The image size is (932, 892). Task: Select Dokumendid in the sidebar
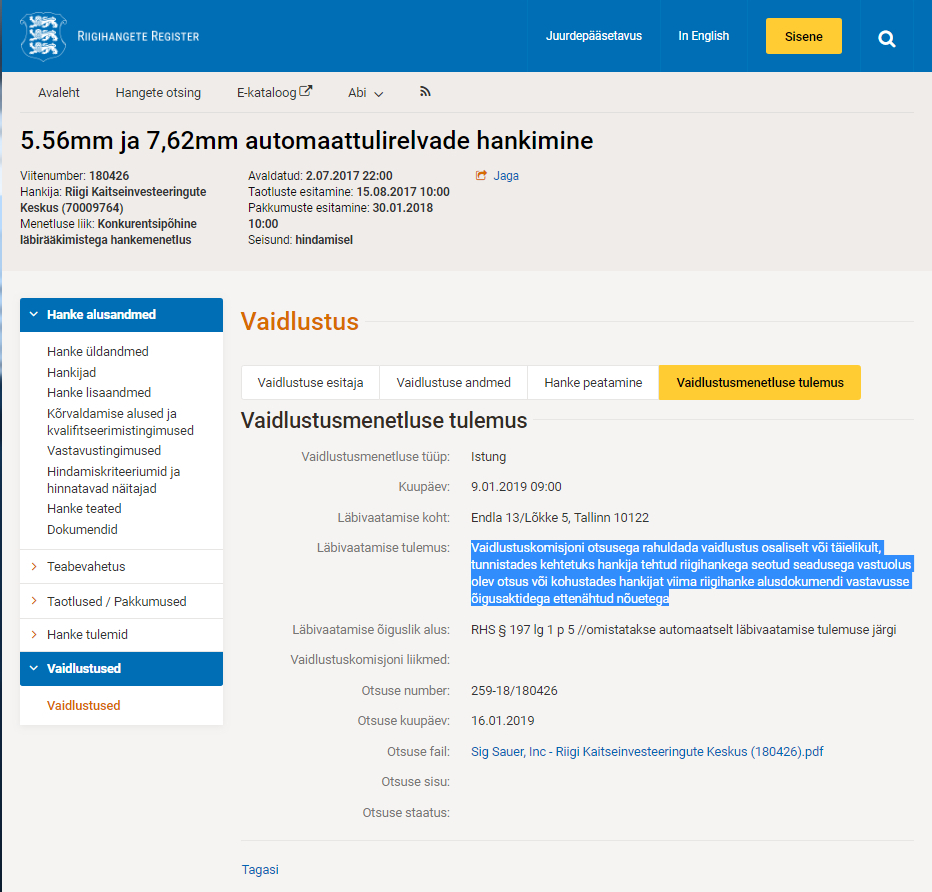pyautogui.click(x=82, y=530)
